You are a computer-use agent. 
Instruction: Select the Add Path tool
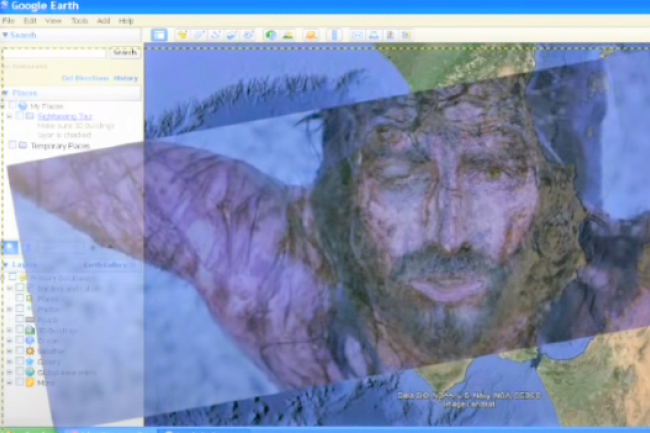coord(216,35)
